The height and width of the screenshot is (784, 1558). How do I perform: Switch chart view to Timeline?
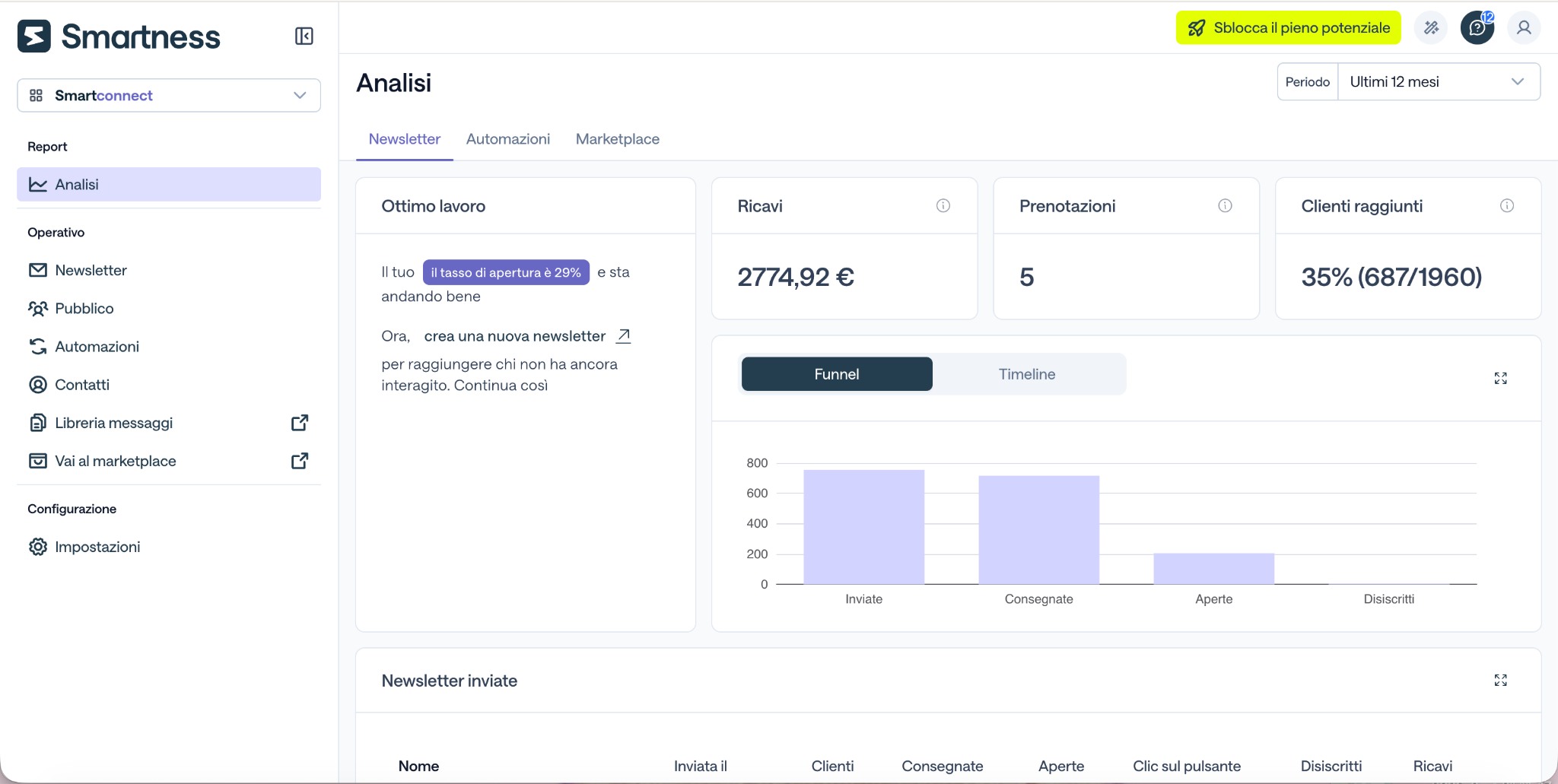1027,374
